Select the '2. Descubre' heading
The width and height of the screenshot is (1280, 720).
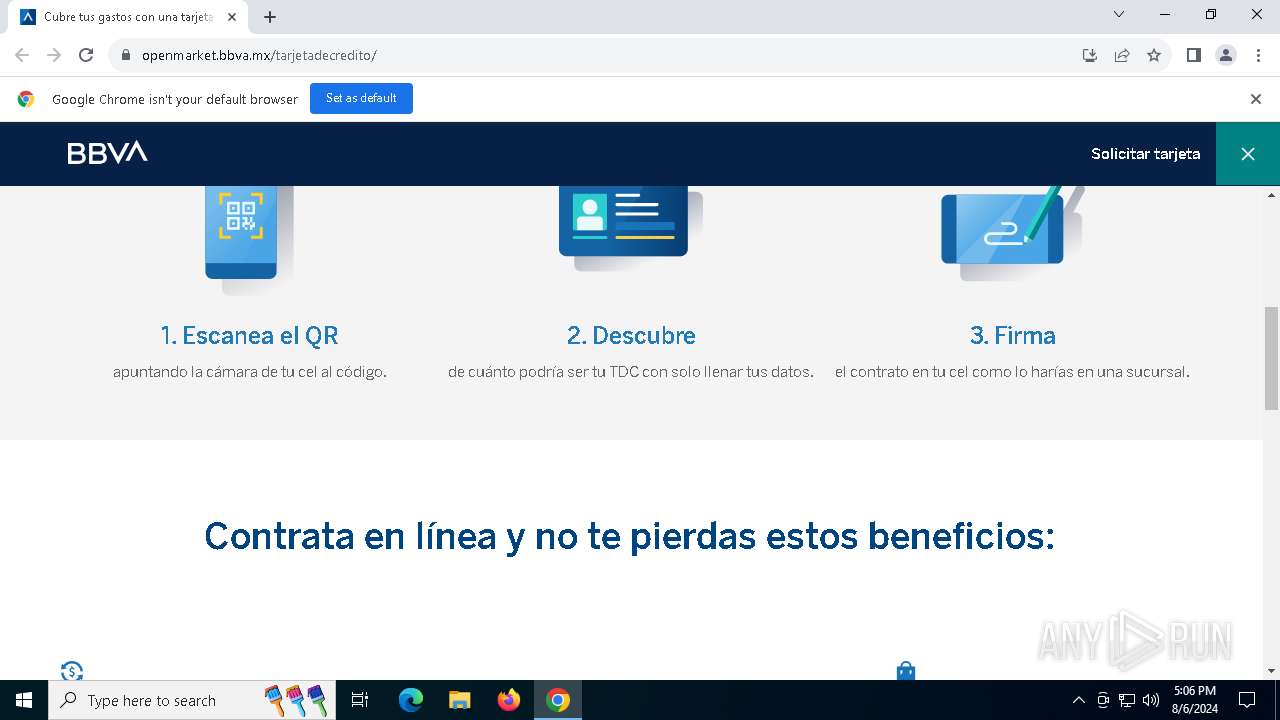tap(631, 335)
